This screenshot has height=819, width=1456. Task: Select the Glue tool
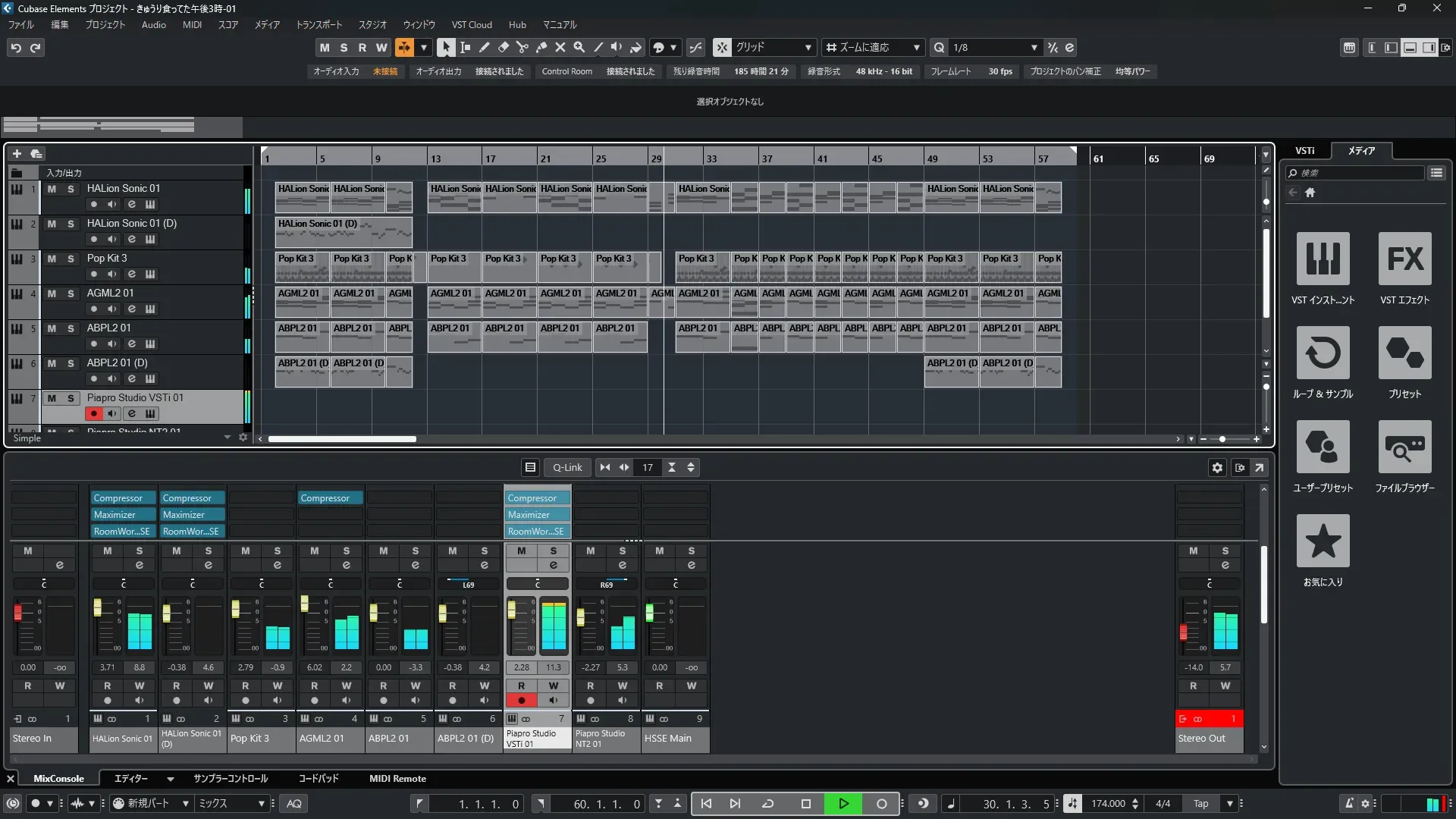pos(541,47)
